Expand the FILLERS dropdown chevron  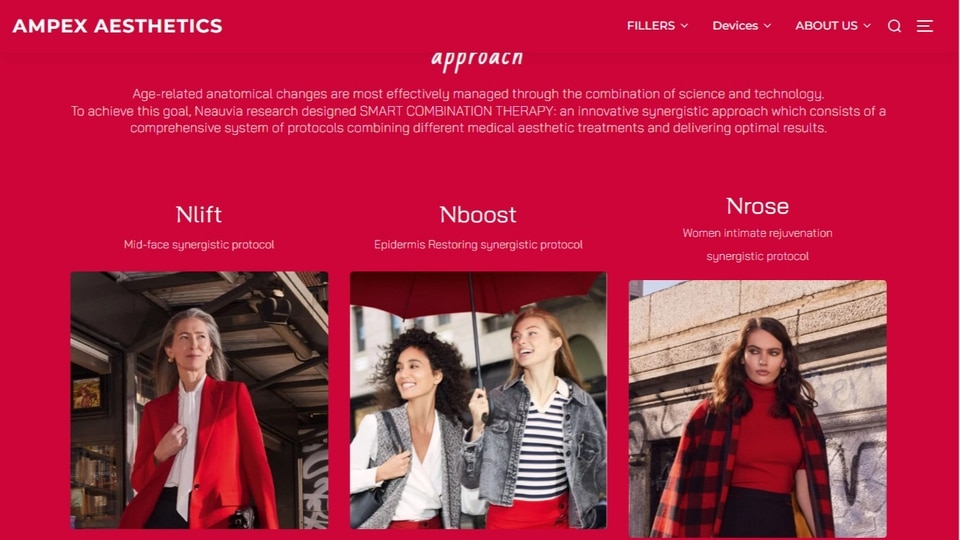click(684, 26)
